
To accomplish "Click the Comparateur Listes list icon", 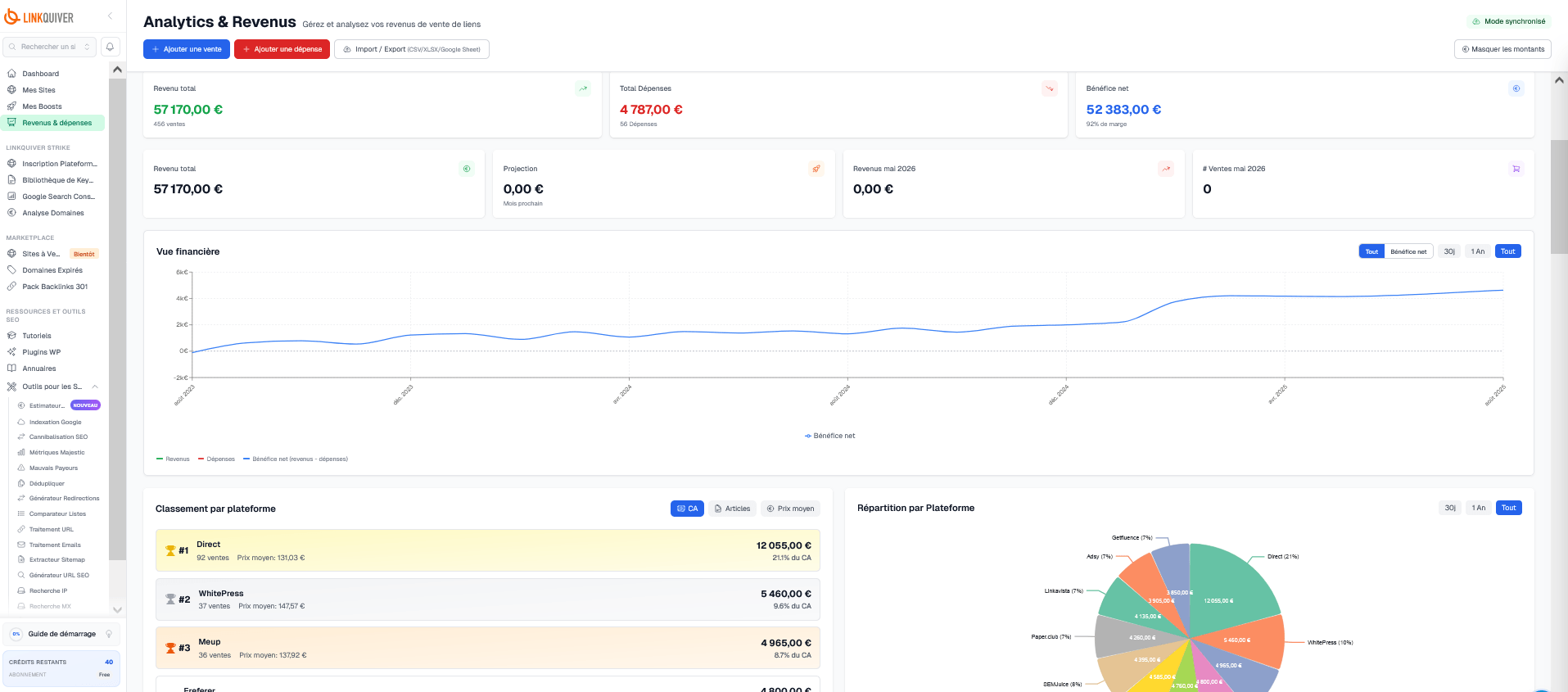I will tap(21, 514).
